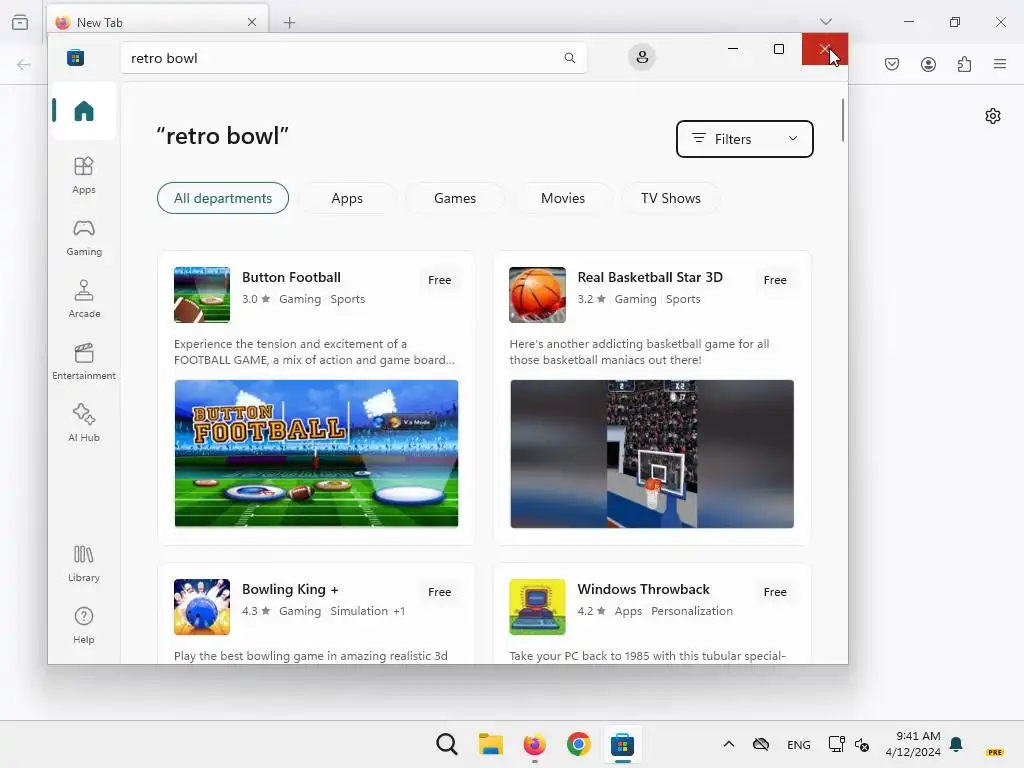Show hidden system tray icons

click(x=729, y=744)
